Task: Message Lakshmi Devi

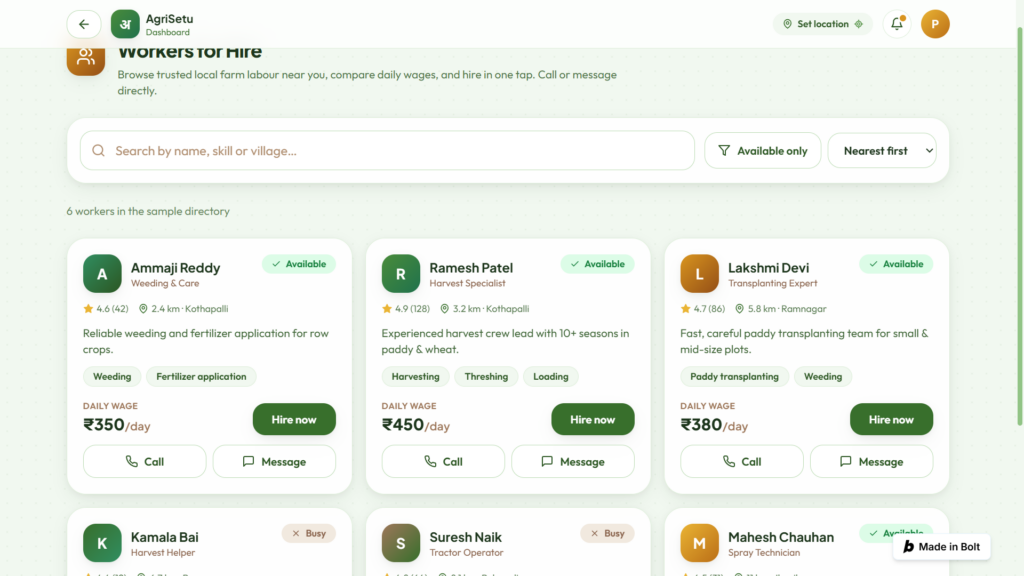Action: pyautogui.click(x=871, y=462)
